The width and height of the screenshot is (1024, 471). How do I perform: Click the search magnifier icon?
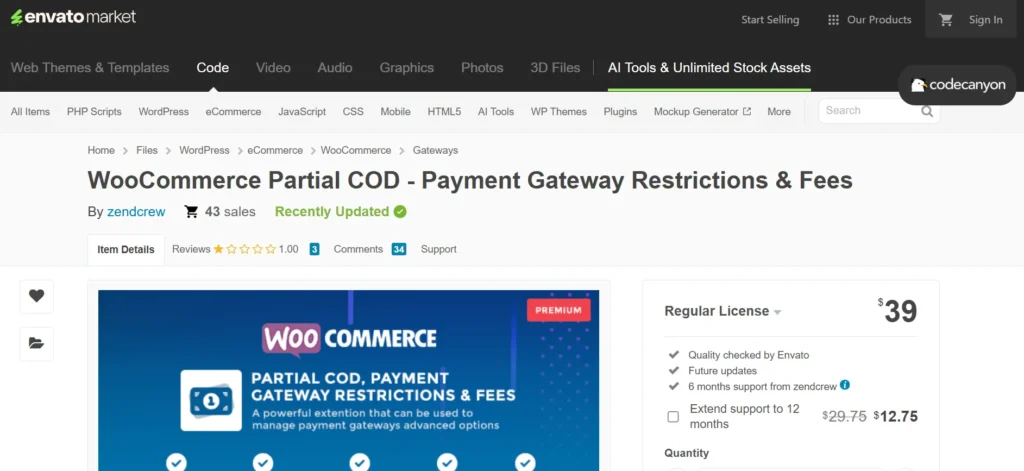[927, 112]
